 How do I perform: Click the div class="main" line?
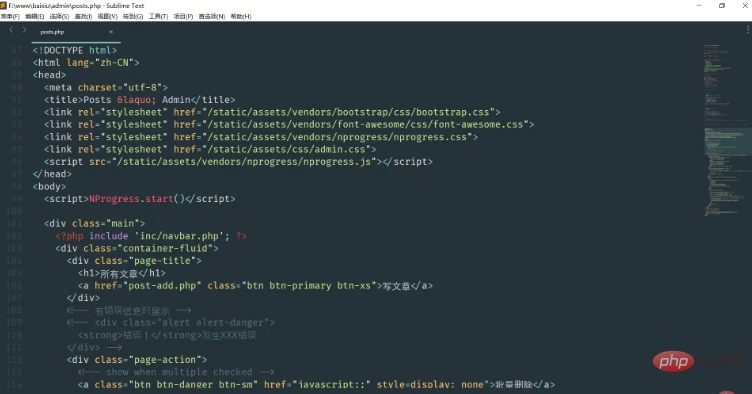pos(94,223)
